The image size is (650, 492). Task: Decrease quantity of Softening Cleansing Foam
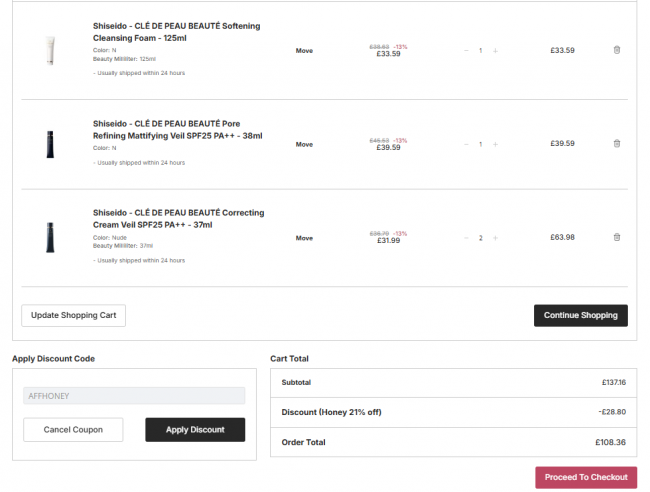point(466,50)
